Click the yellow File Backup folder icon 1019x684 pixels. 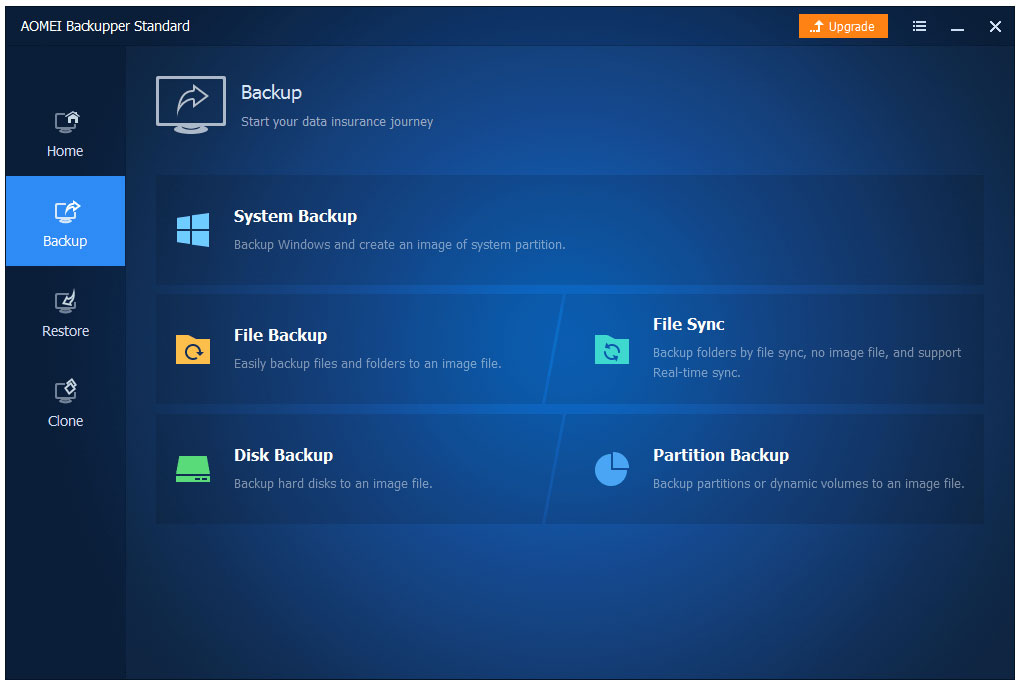point(193,349)
